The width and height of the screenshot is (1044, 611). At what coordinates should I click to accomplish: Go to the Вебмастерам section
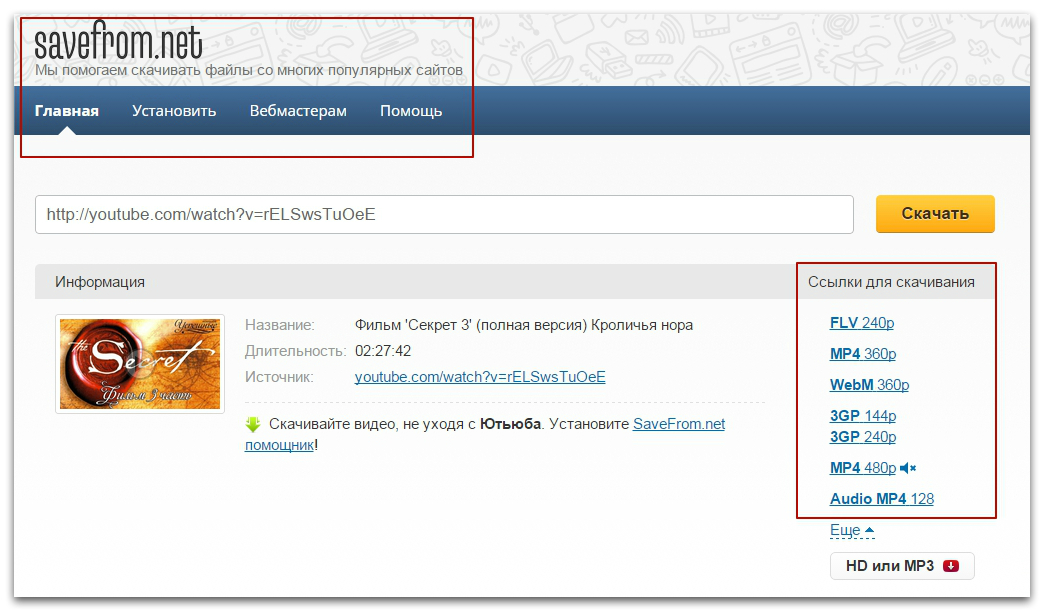(298, 111)
